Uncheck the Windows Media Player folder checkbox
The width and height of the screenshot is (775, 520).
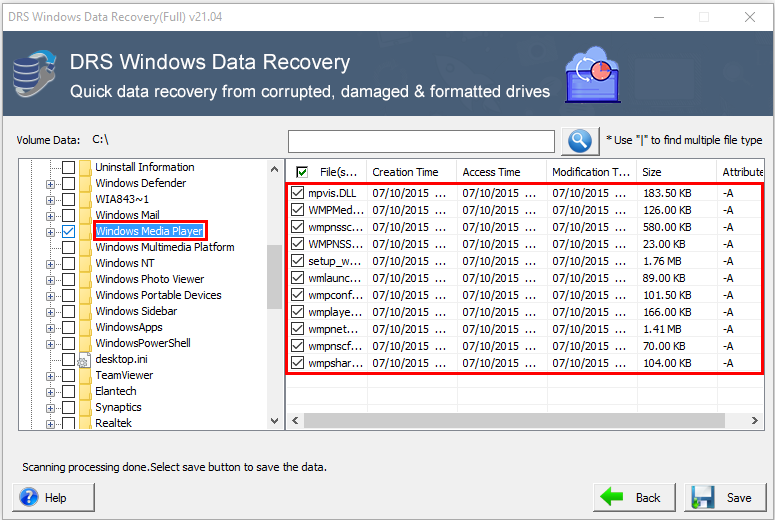point(69,231)
